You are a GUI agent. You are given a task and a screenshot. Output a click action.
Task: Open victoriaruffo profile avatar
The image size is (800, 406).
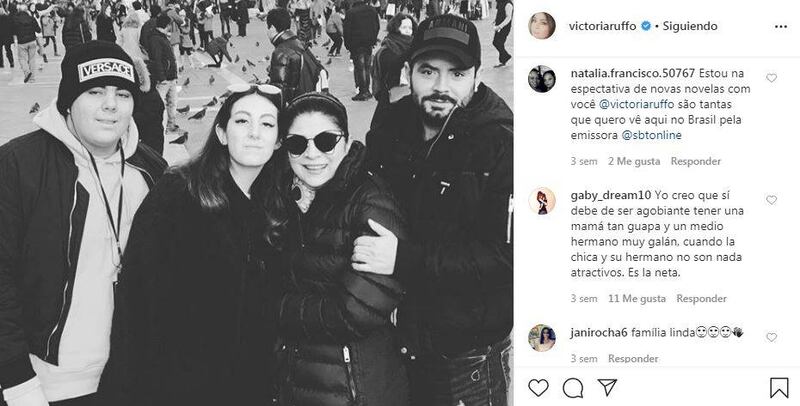pyautogui.click(x=542, y=26)
